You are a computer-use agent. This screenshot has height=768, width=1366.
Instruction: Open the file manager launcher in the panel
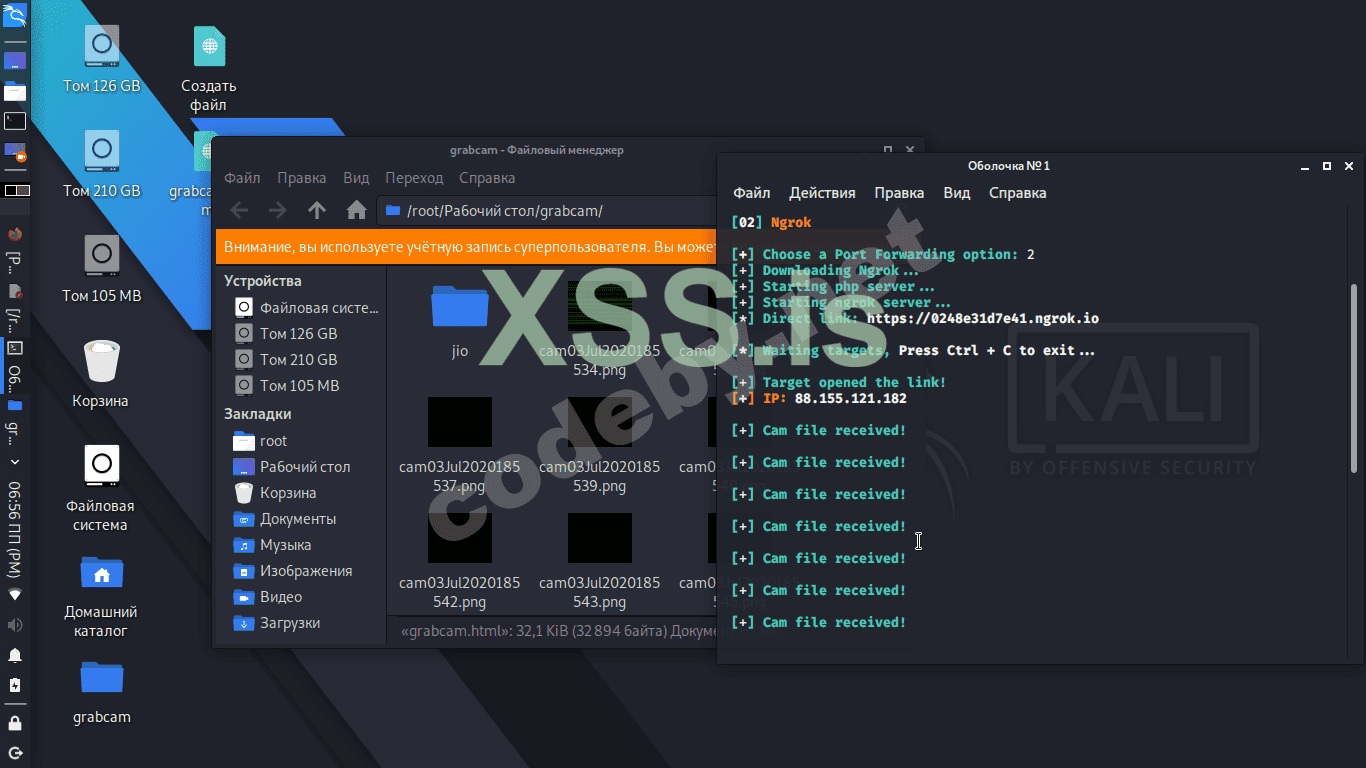tap(15, 91)
